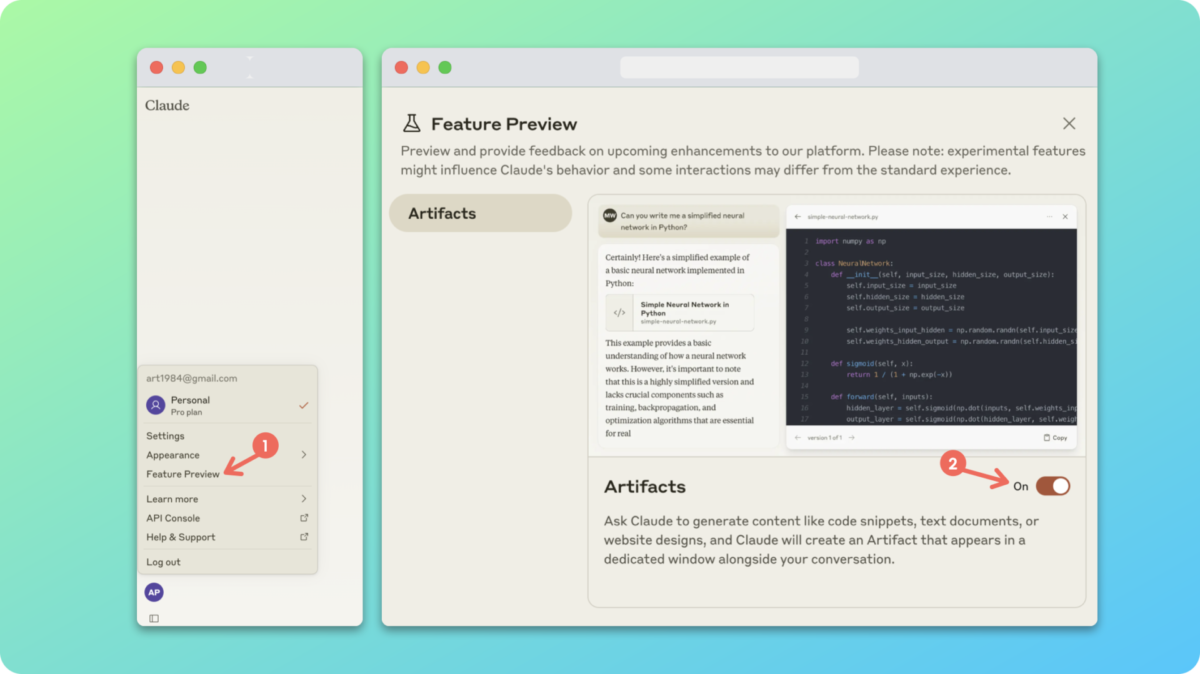Screen dimensions: 1200x674
Task: Click Log out
Action: pyautogui.click(x=163, y=562)
